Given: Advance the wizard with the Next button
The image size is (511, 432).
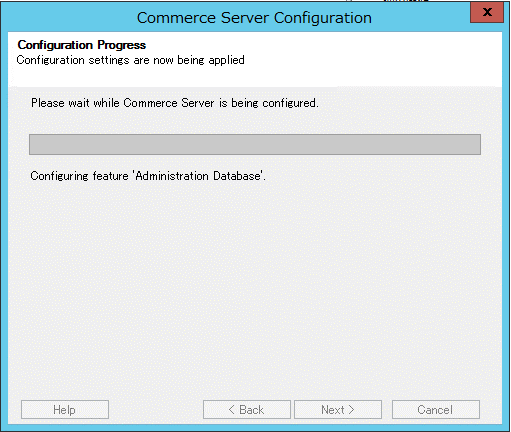Looking at the screenshot, I should [x=338, y=409].
